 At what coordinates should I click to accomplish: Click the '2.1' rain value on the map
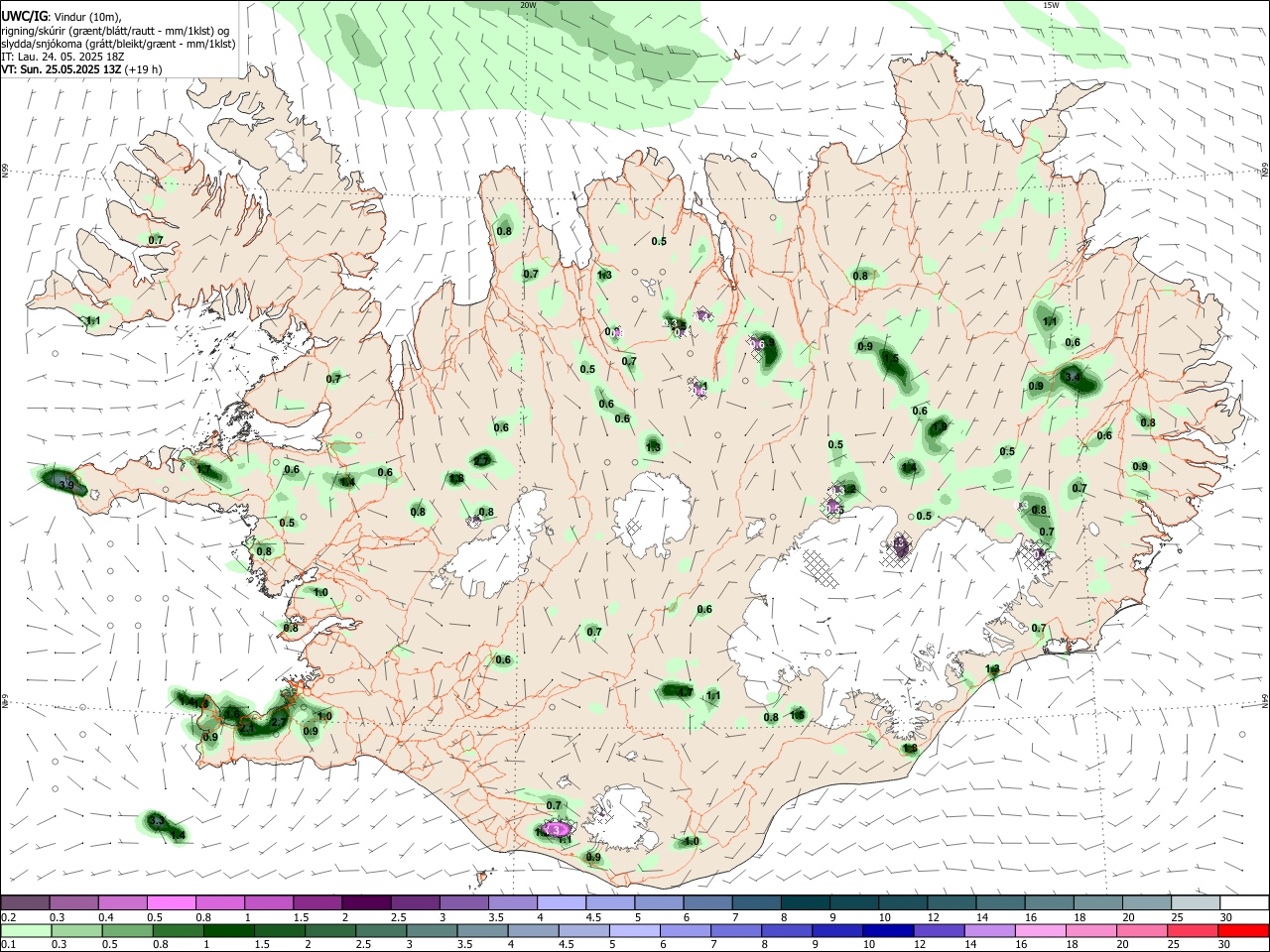(x=247, y=729)
